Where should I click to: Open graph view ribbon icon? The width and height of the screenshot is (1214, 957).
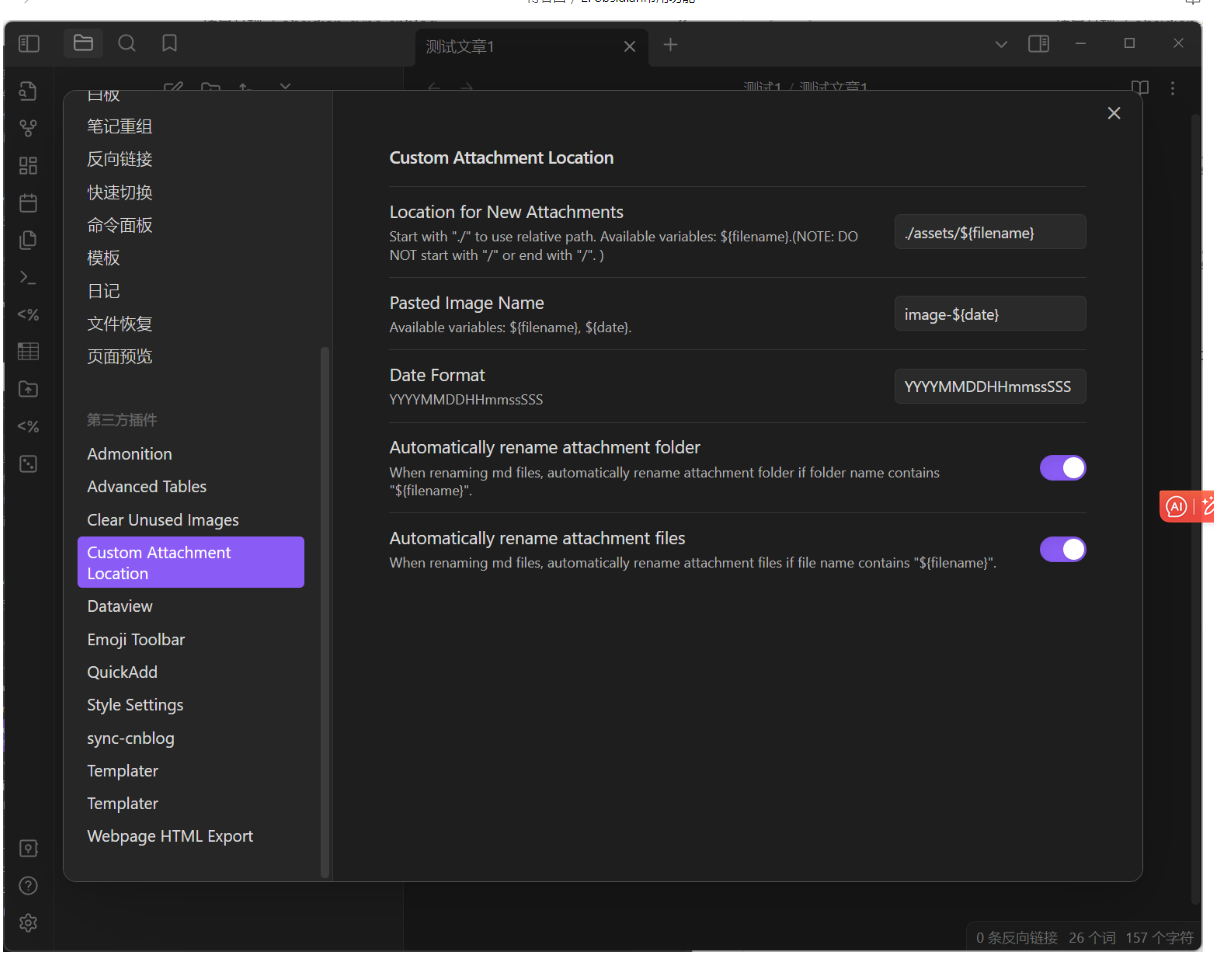(x=28, y=128)
